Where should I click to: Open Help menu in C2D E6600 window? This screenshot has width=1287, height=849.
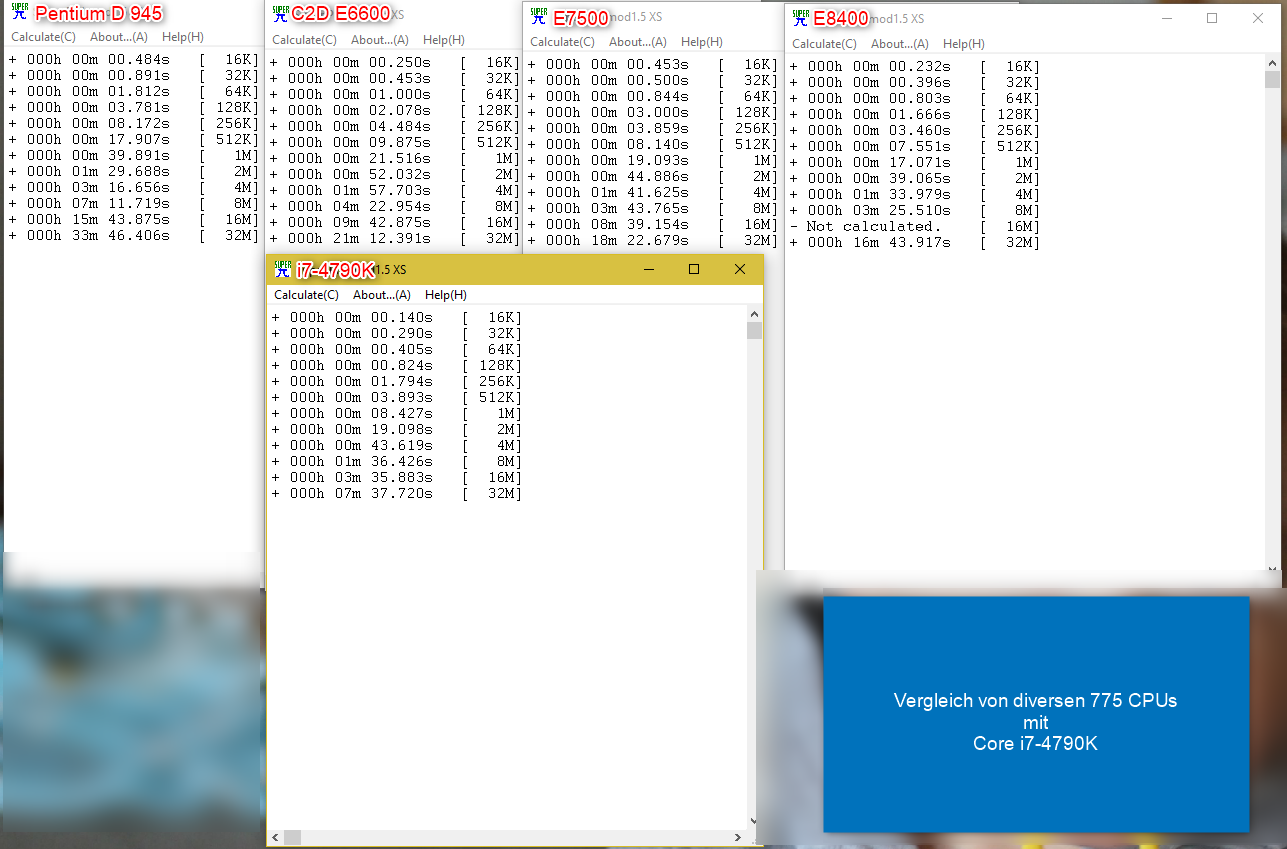(444, 40)
